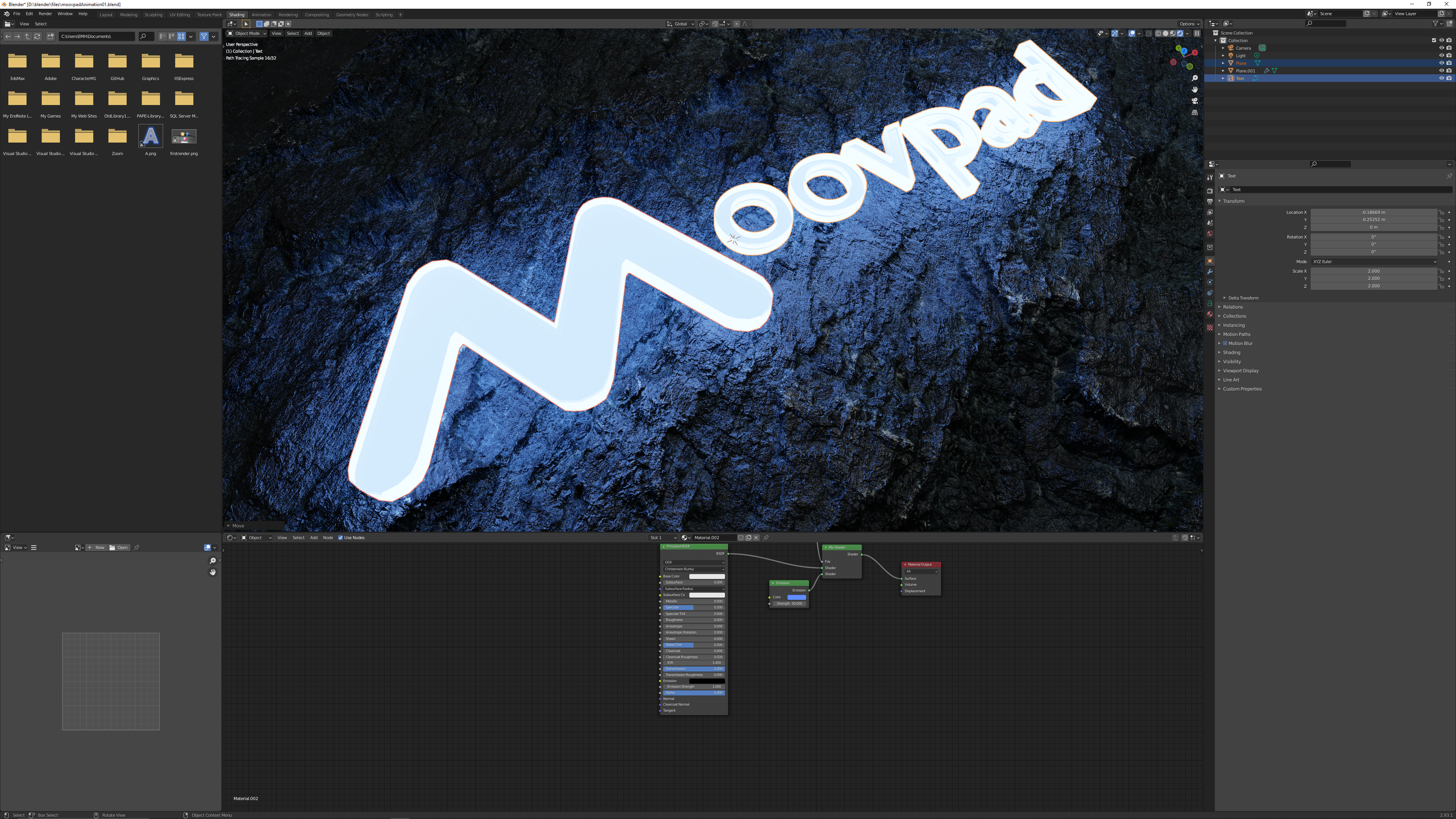
Task: Open viewport Options dropdown
Action: 1189,24
